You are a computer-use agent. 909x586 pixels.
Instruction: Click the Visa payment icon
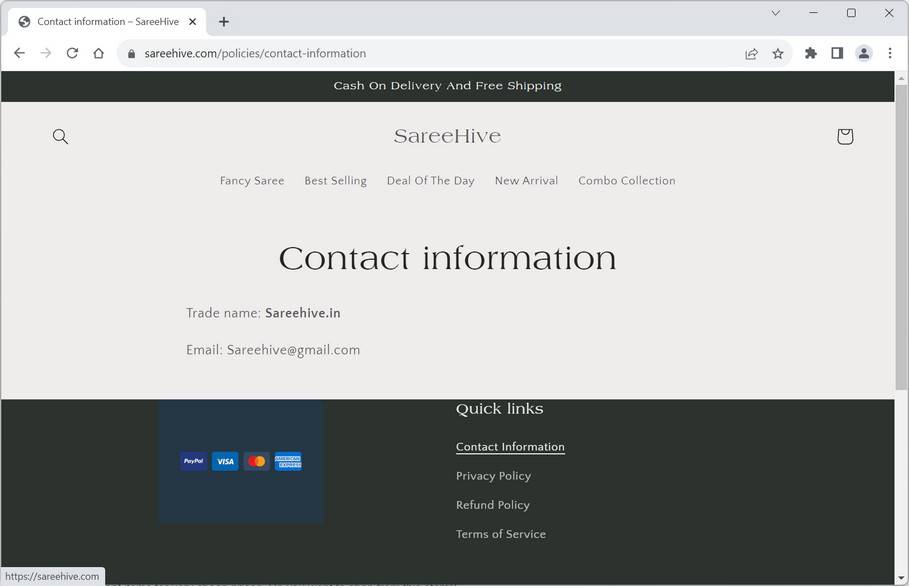coord(224,461)
